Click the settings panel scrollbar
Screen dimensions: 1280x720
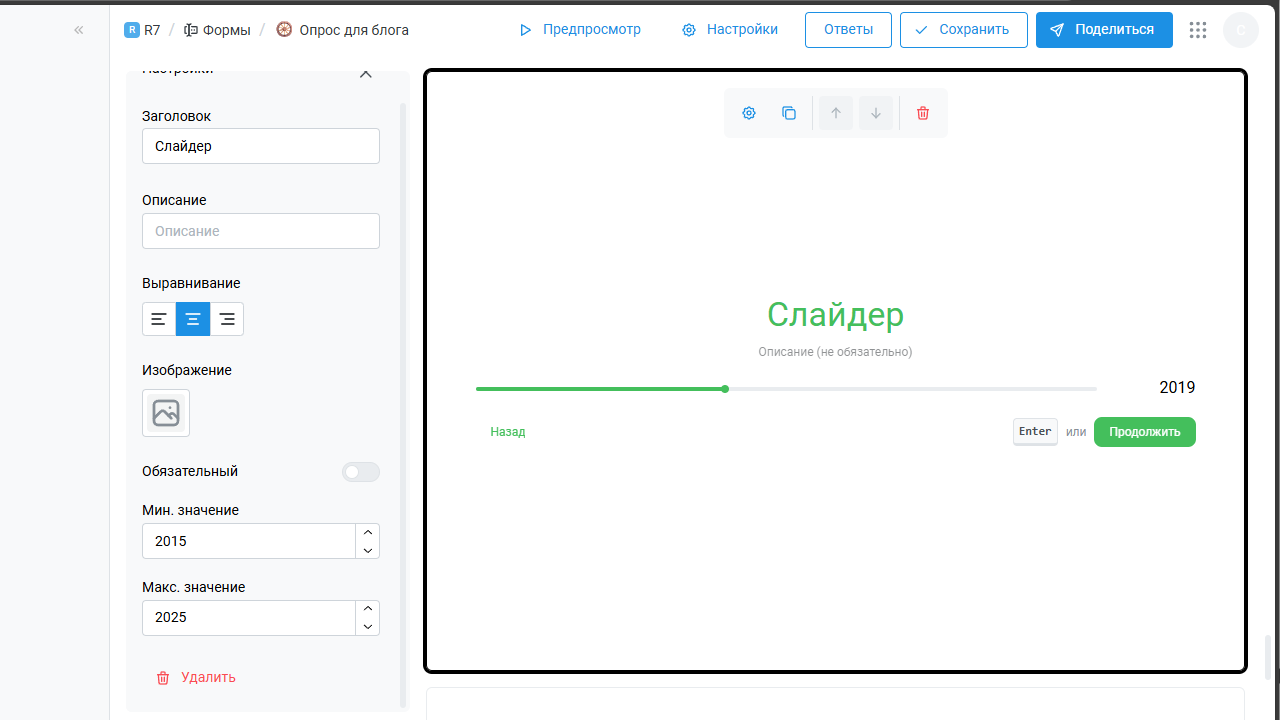pyautogui.click(x=403, y=405)
